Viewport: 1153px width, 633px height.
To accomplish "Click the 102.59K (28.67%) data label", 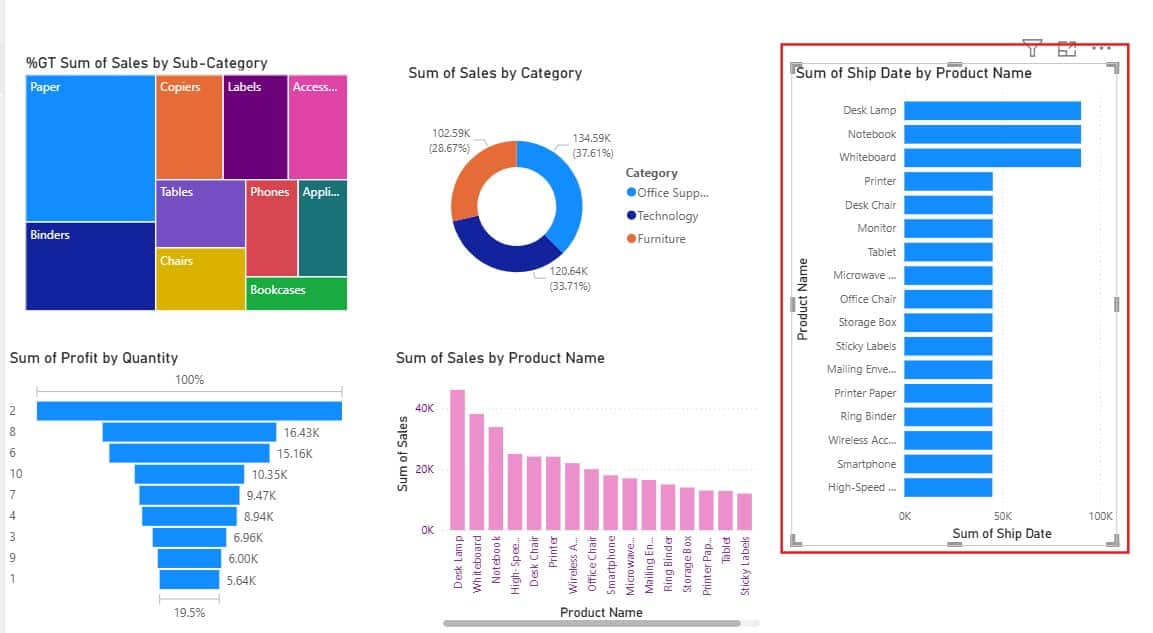I will pos(450,140).
